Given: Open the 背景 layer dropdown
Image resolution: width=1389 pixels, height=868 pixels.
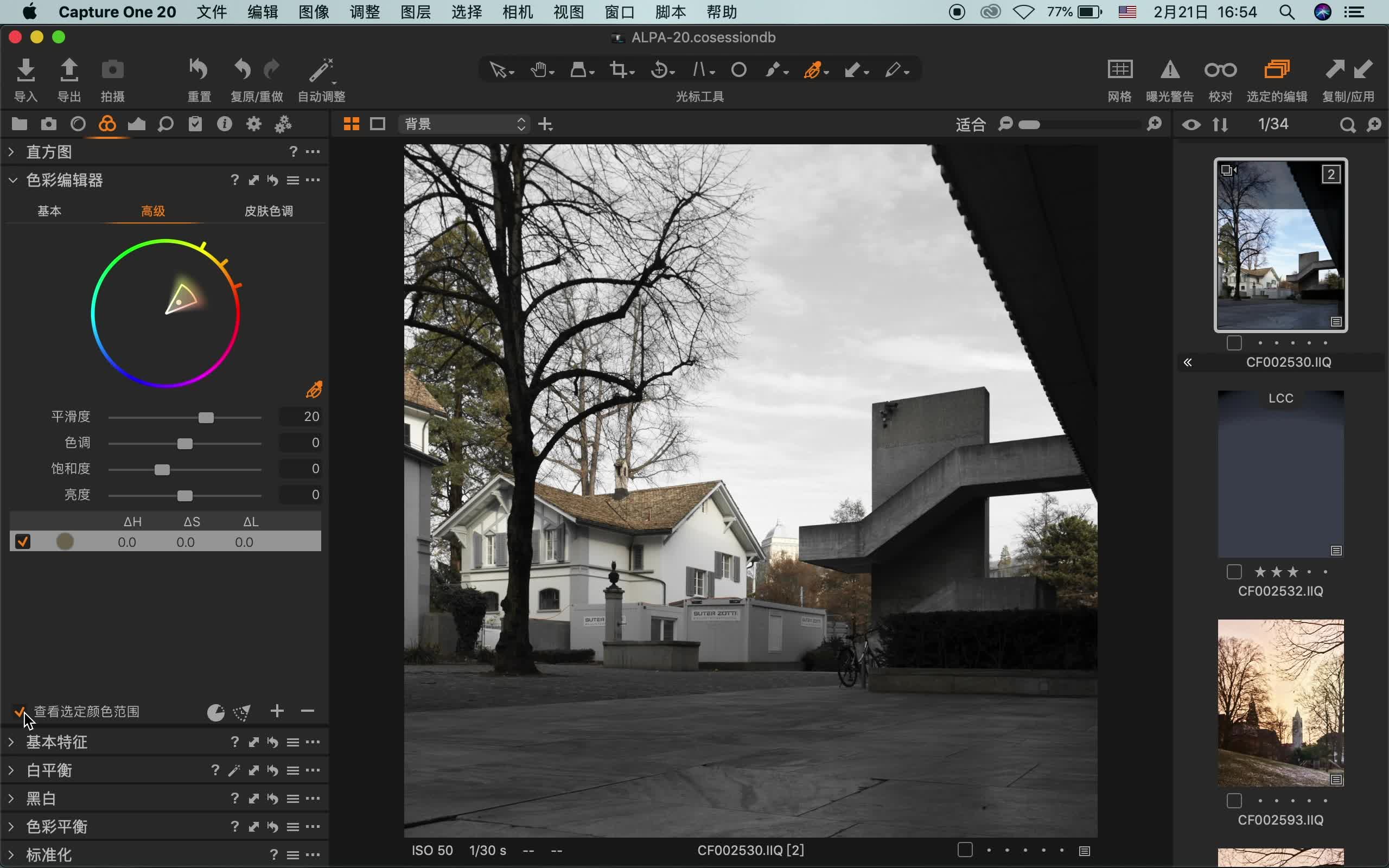Looking at the screenshot, I should pos(464,124).
